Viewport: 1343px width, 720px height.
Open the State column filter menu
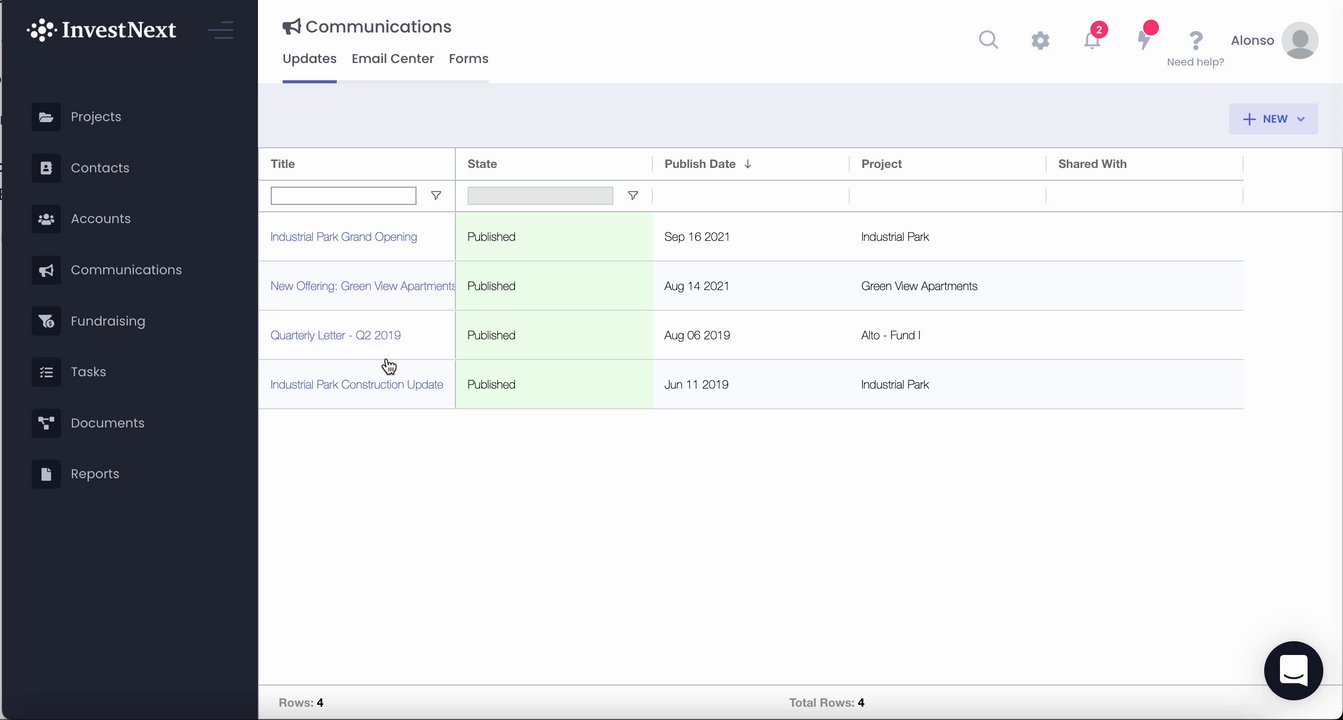633,196
